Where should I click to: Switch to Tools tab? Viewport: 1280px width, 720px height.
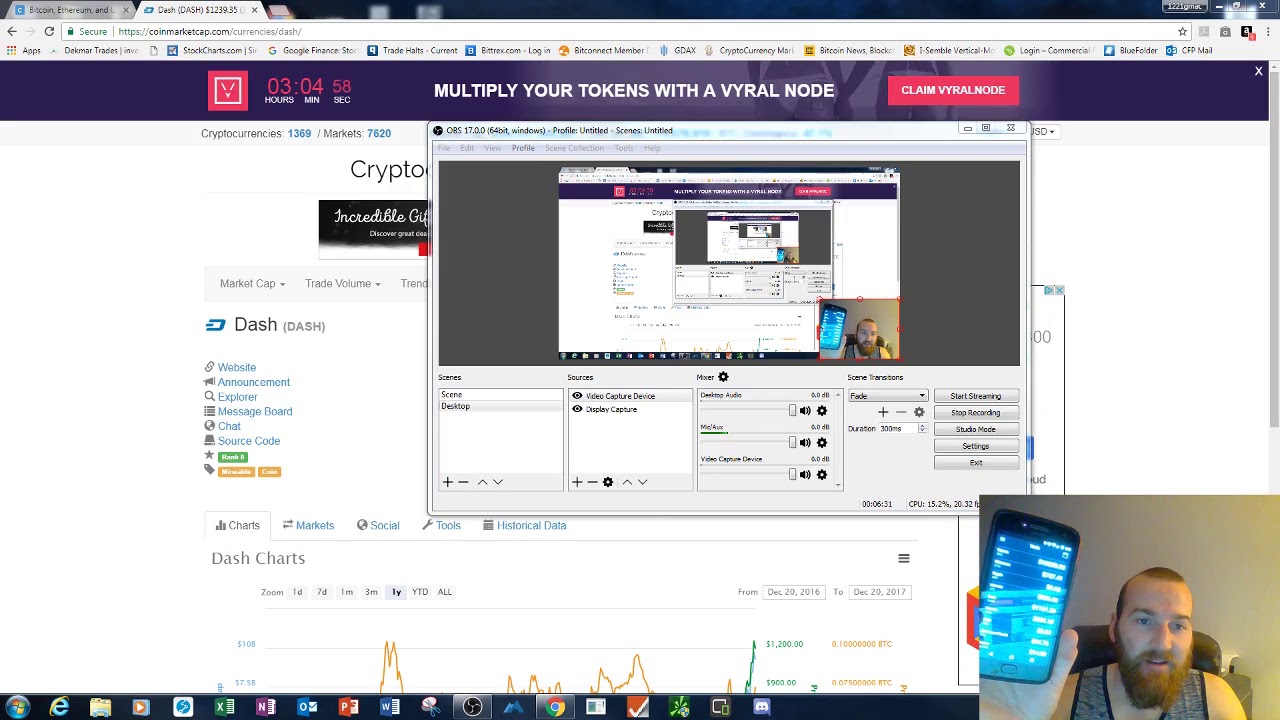click(x=441, y=526)
